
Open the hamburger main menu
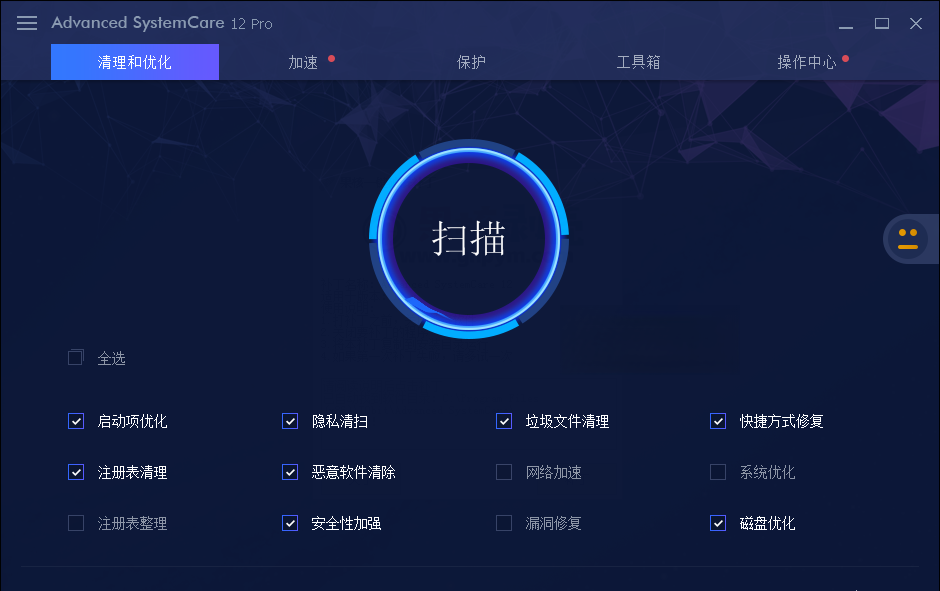point(26,23)
